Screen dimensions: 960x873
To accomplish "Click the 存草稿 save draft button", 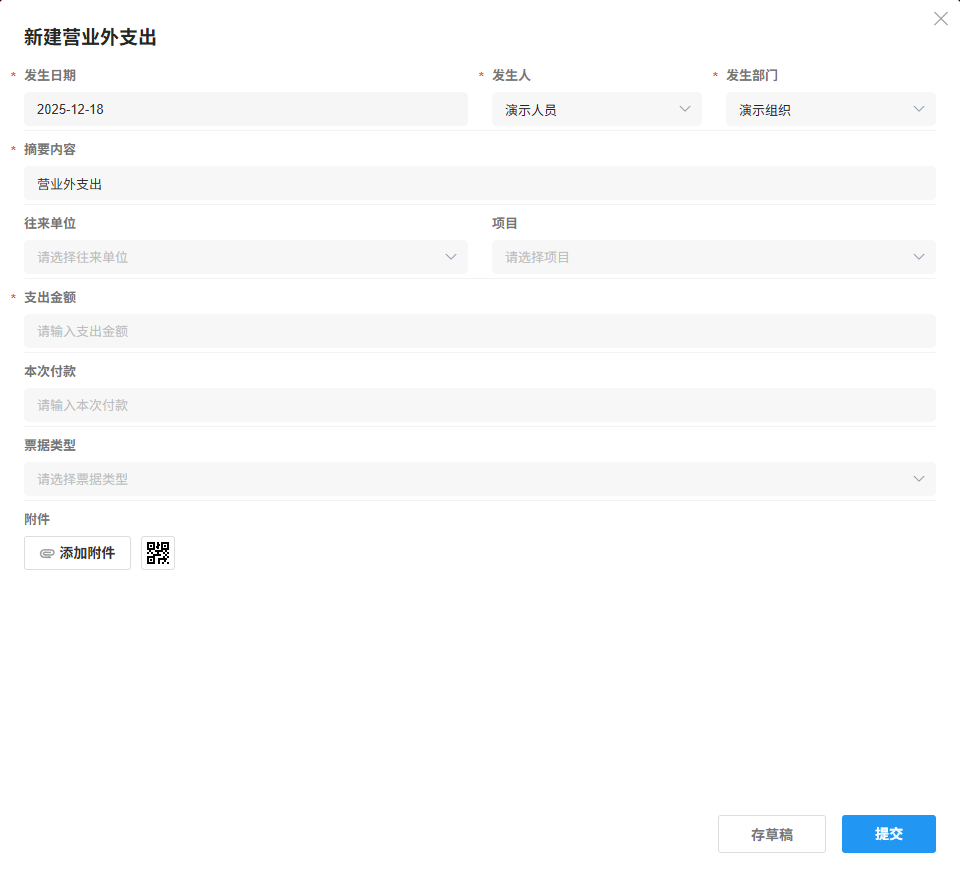I will click(x=771, y=833).
